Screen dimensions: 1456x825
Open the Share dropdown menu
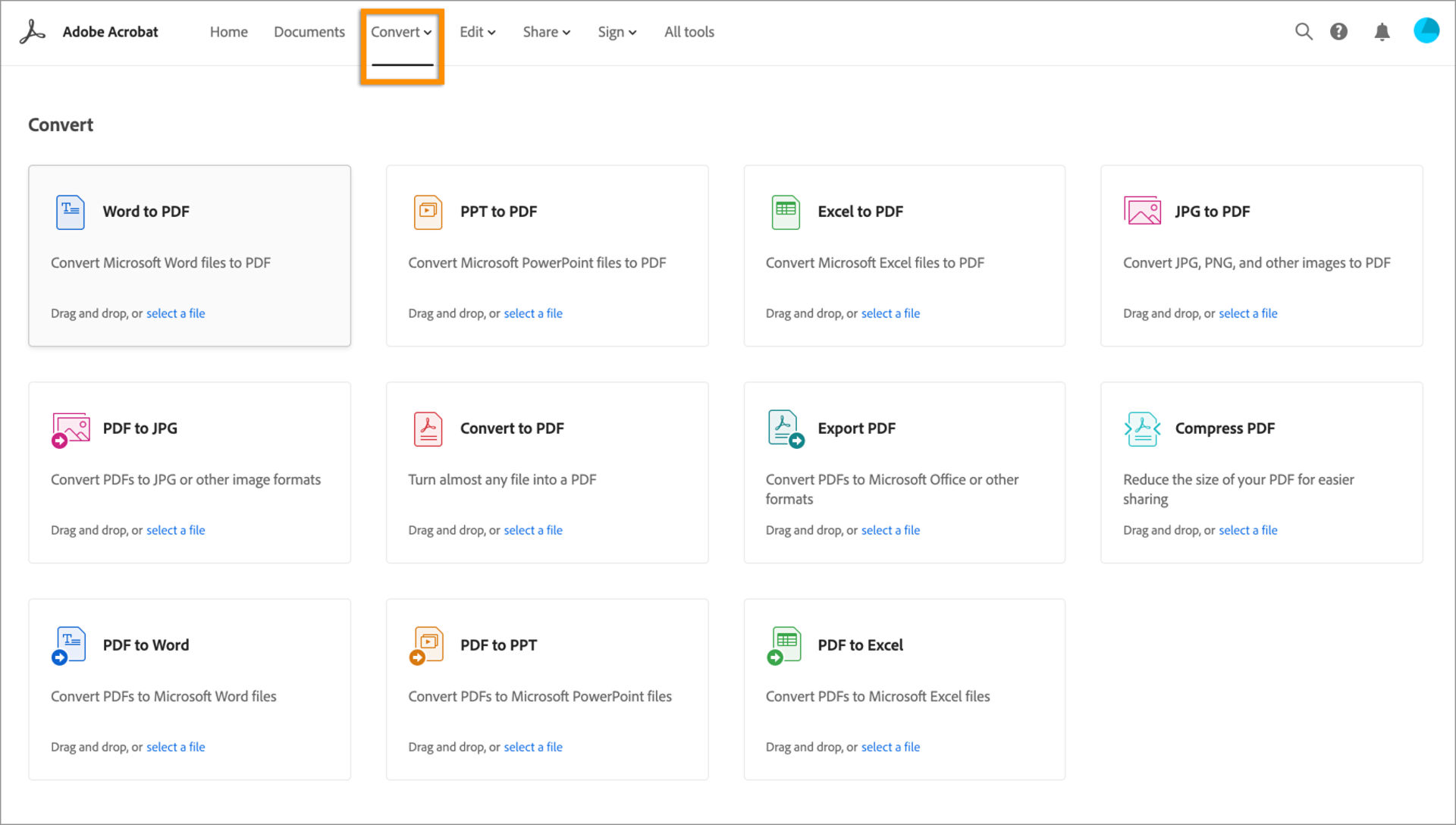pyautogui.click(x=545, y=31)
